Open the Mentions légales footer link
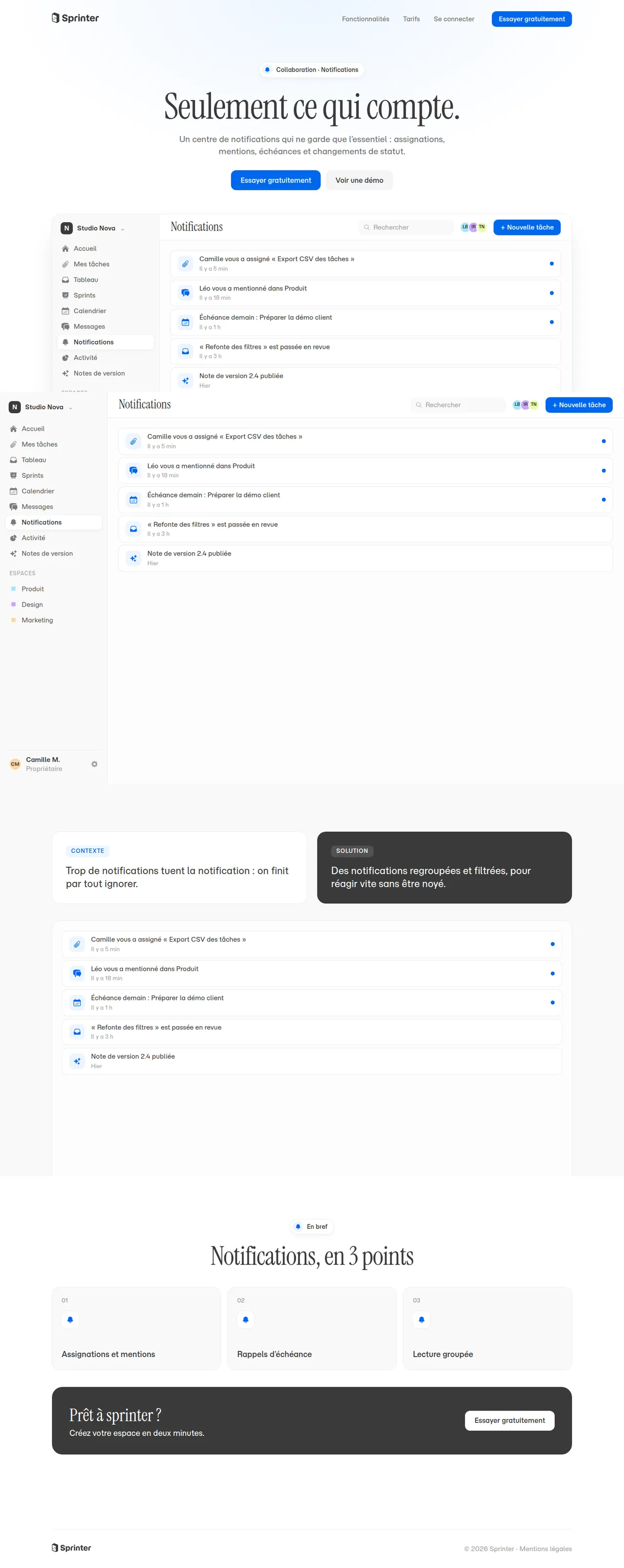This screenshot has height=1568, width=624. [x=546, y=1549]
